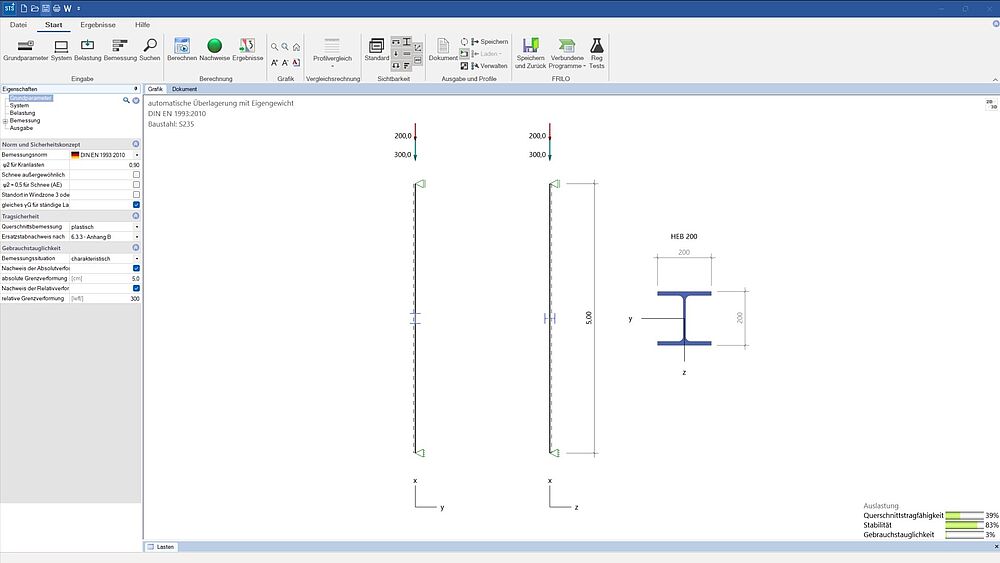Image resolution: width=1000 pixels, height=563 pixels.
Task: Switch to the Dokument view tab
Action: (x=184, y=89)
